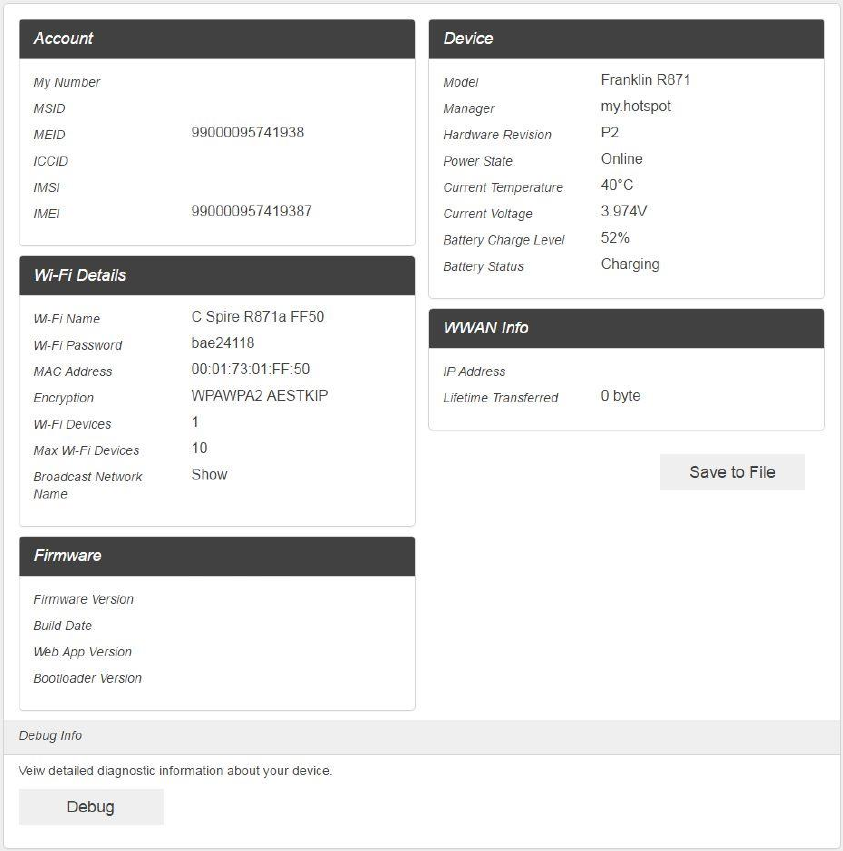This screenshot has height=851, width=843.
Task: Click the voltage value 3.974V
Action: point(624,211)
